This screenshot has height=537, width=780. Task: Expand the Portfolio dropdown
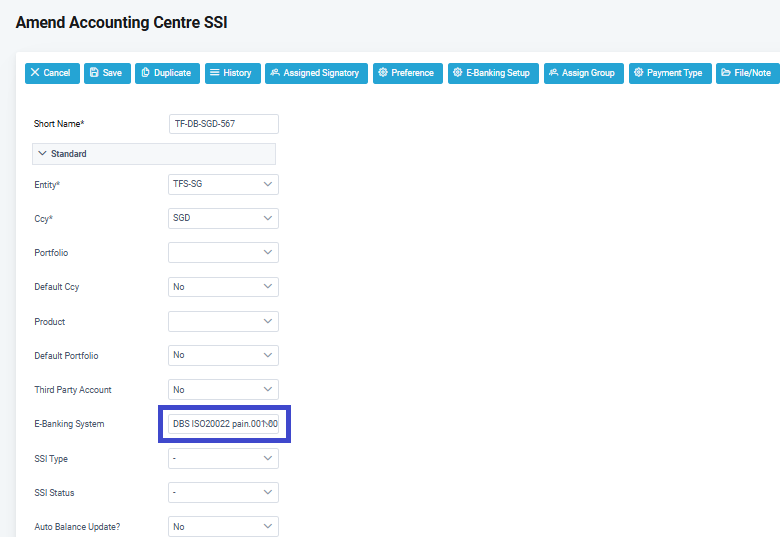point(224,253)
